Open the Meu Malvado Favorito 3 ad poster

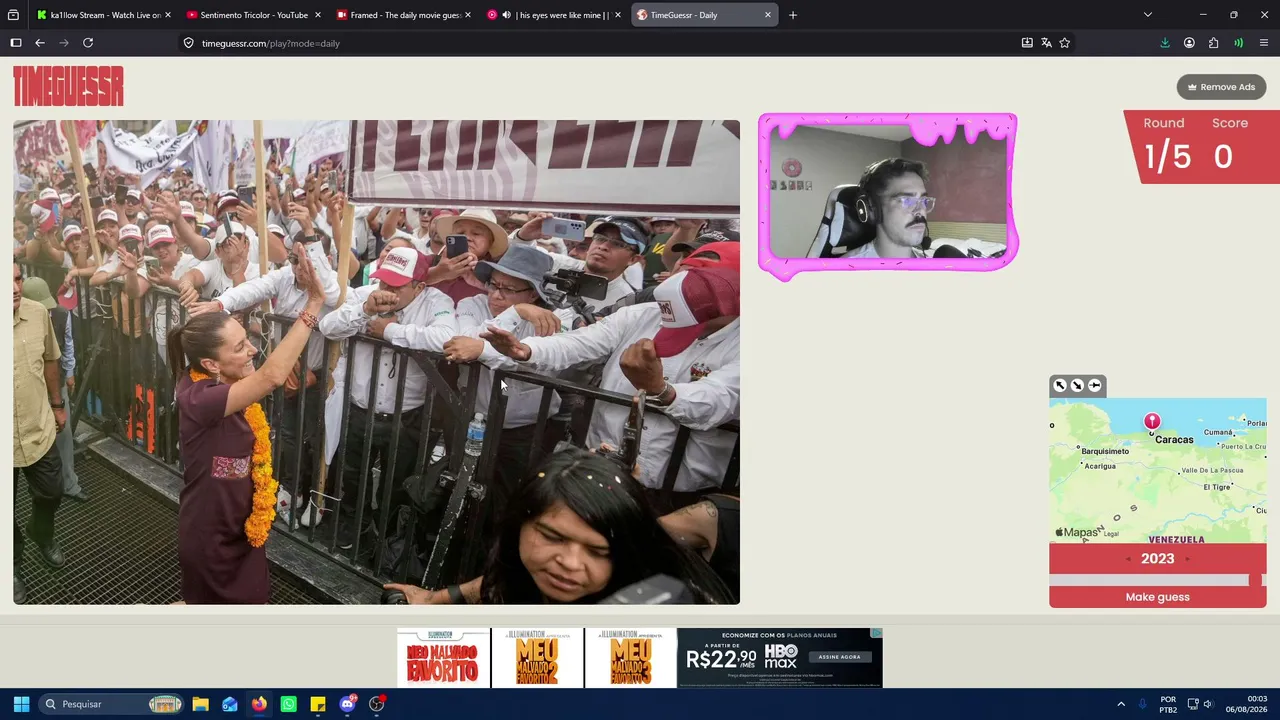point(630,658)
